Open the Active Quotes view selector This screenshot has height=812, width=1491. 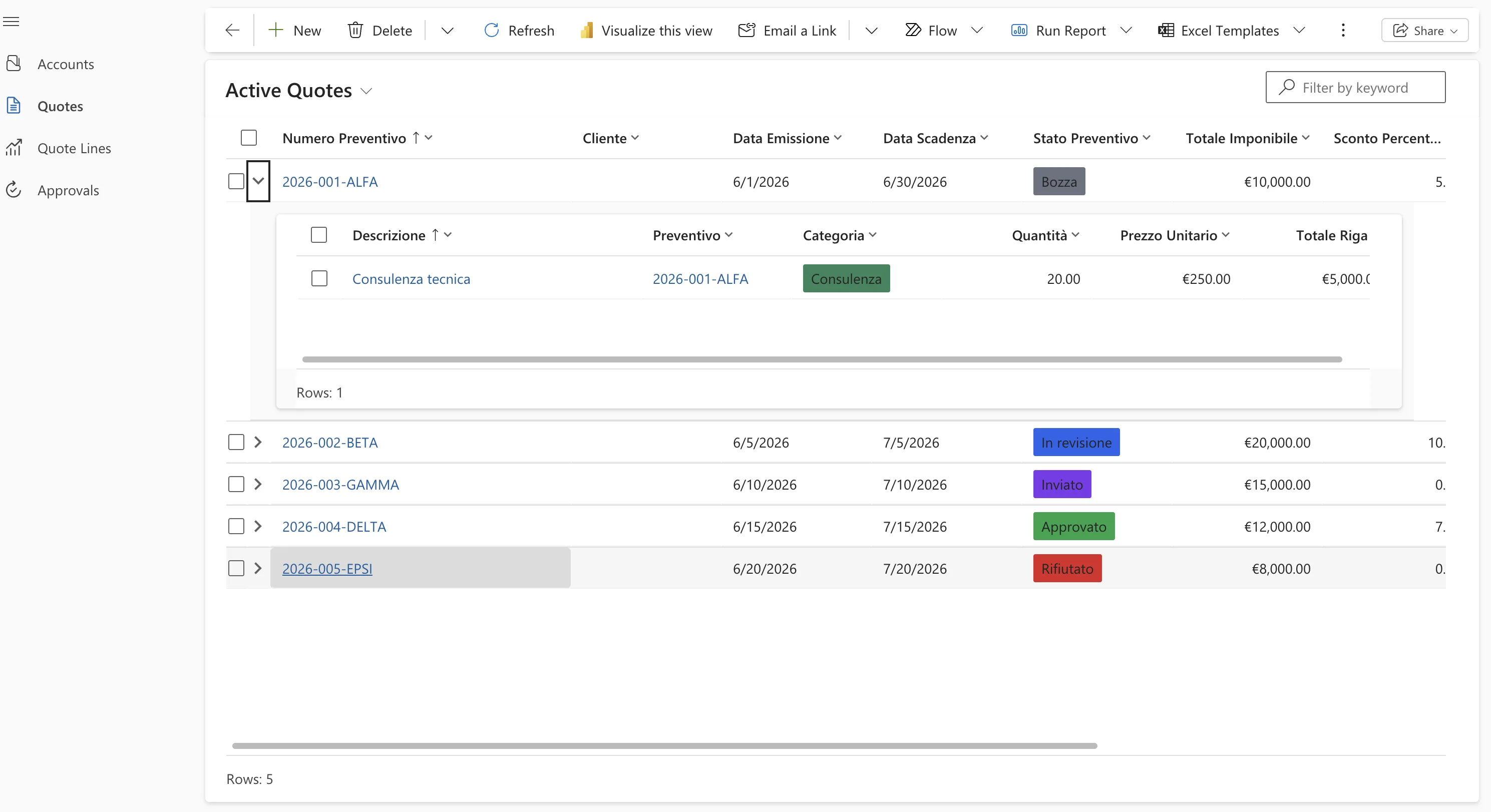click(x=366, y=90)
